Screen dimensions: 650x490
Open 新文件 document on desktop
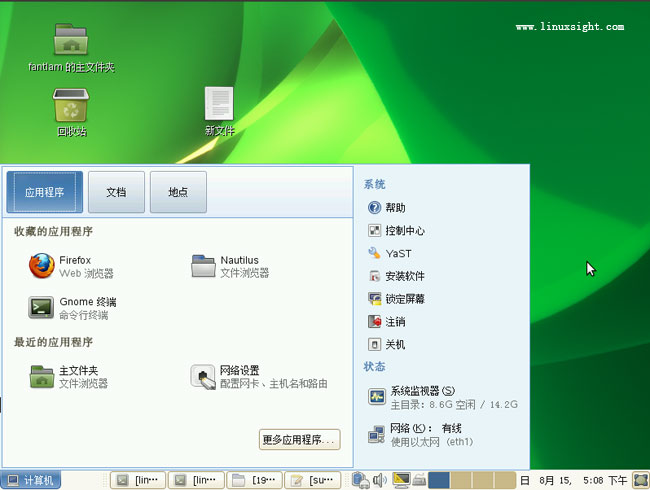pyautogui.click(x=219, y=110)
